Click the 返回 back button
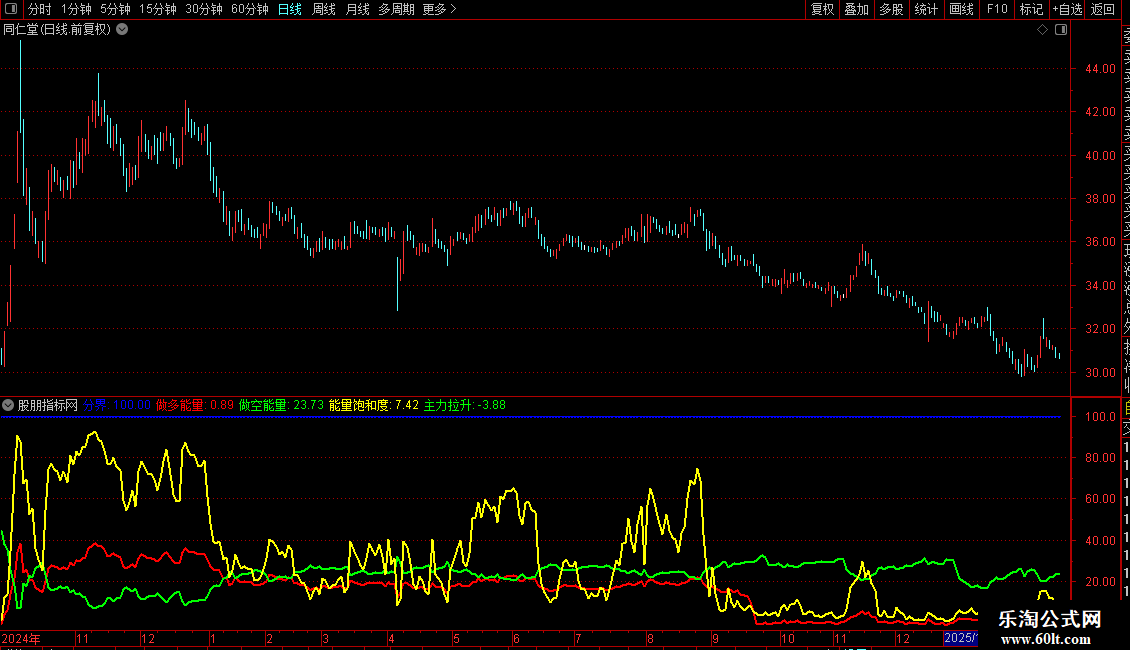The image size is (1130, 650). click(x=1103, y=9)
